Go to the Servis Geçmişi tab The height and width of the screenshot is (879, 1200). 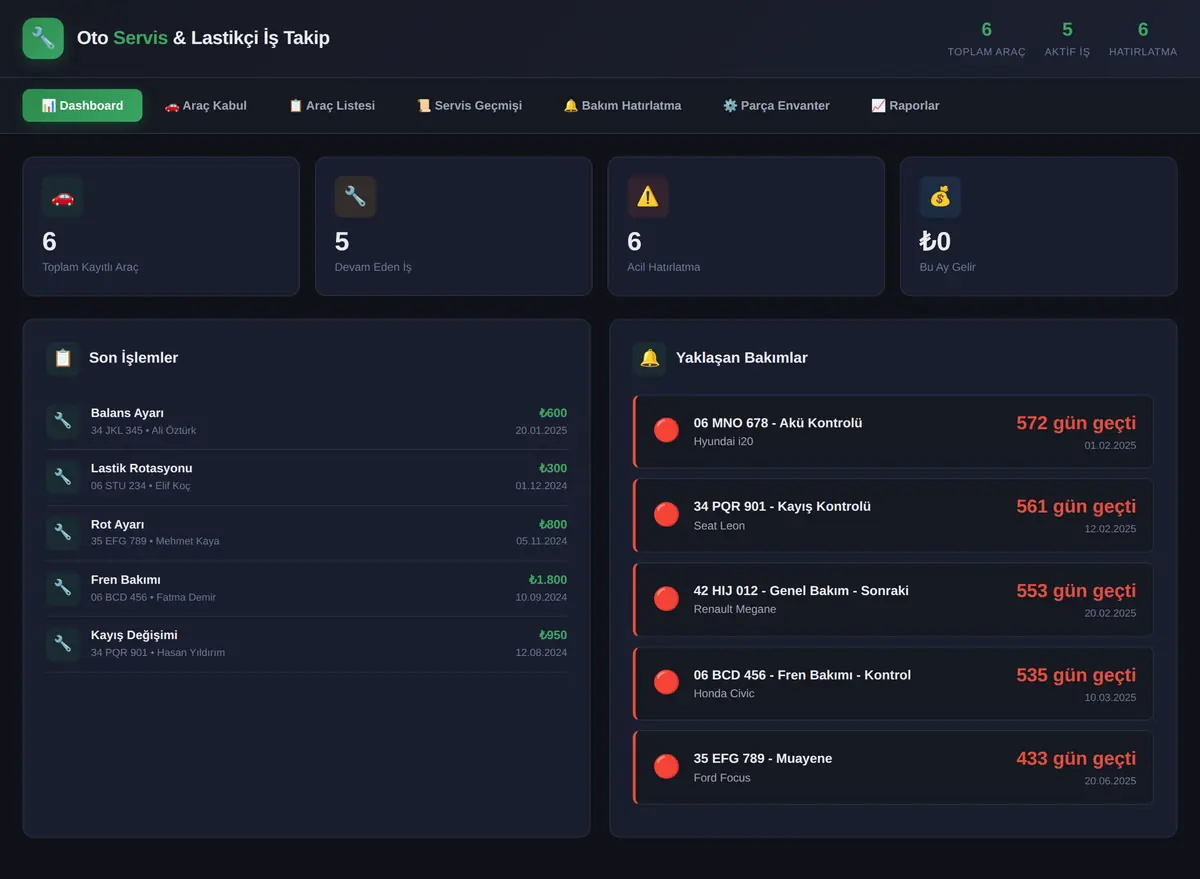point(469,105)
